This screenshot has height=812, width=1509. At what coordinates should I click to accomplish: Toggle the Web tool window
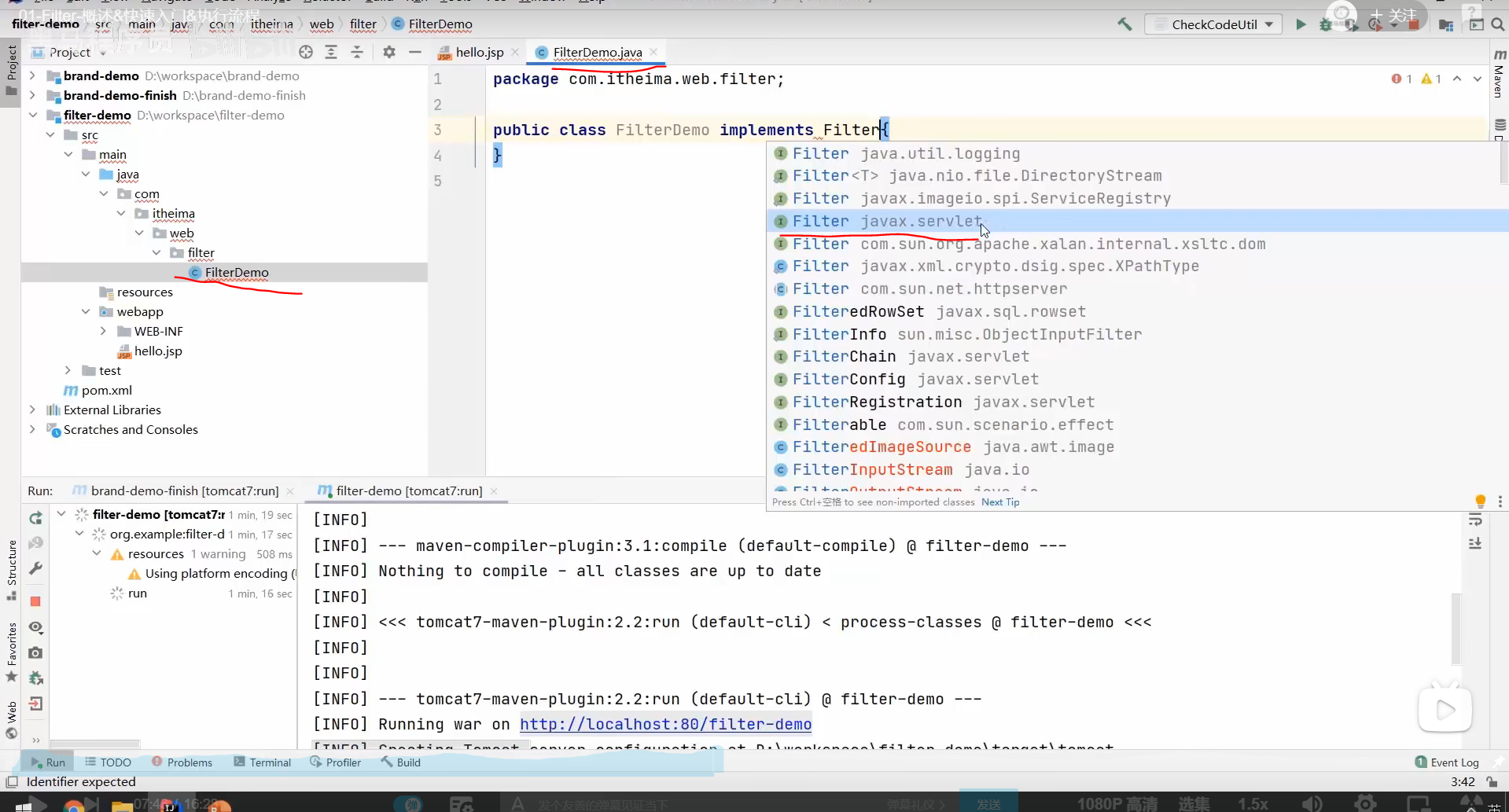[11, 719]
